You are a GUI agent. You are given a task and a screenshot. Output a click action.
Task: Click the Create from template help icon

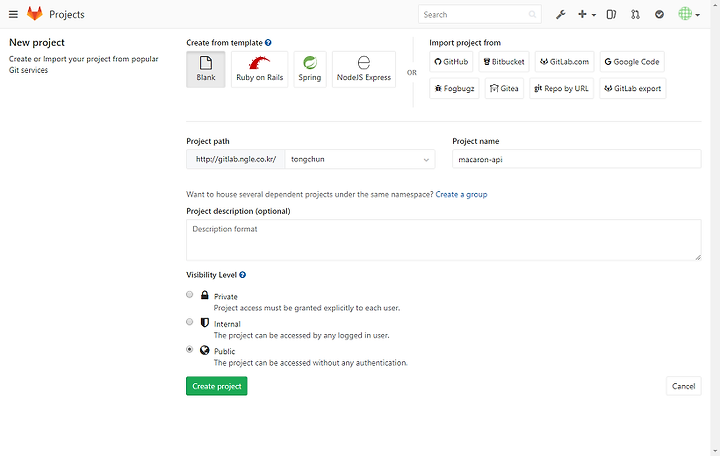(268, 43)
